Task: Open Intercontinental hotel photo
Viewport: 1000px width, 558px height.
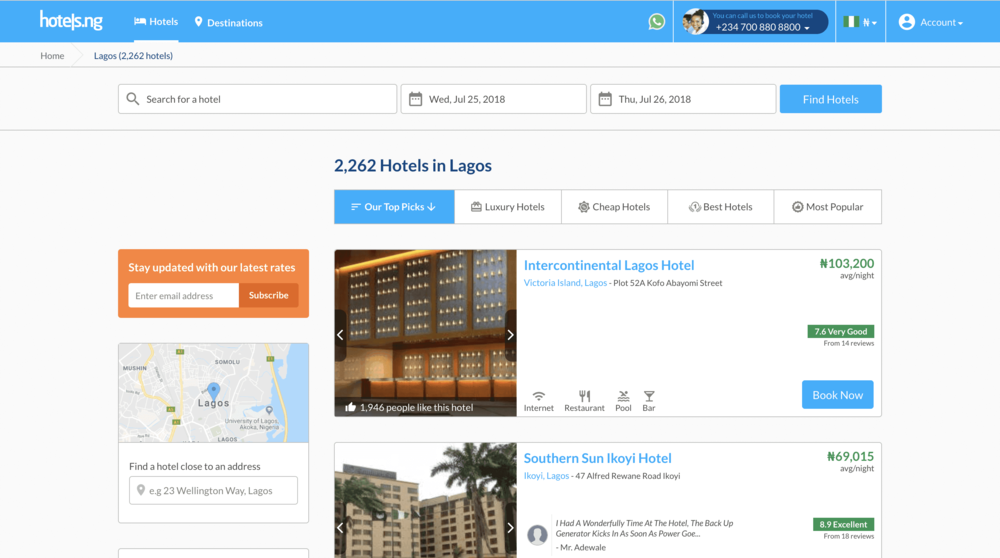Action: click(x=425, y=333)
